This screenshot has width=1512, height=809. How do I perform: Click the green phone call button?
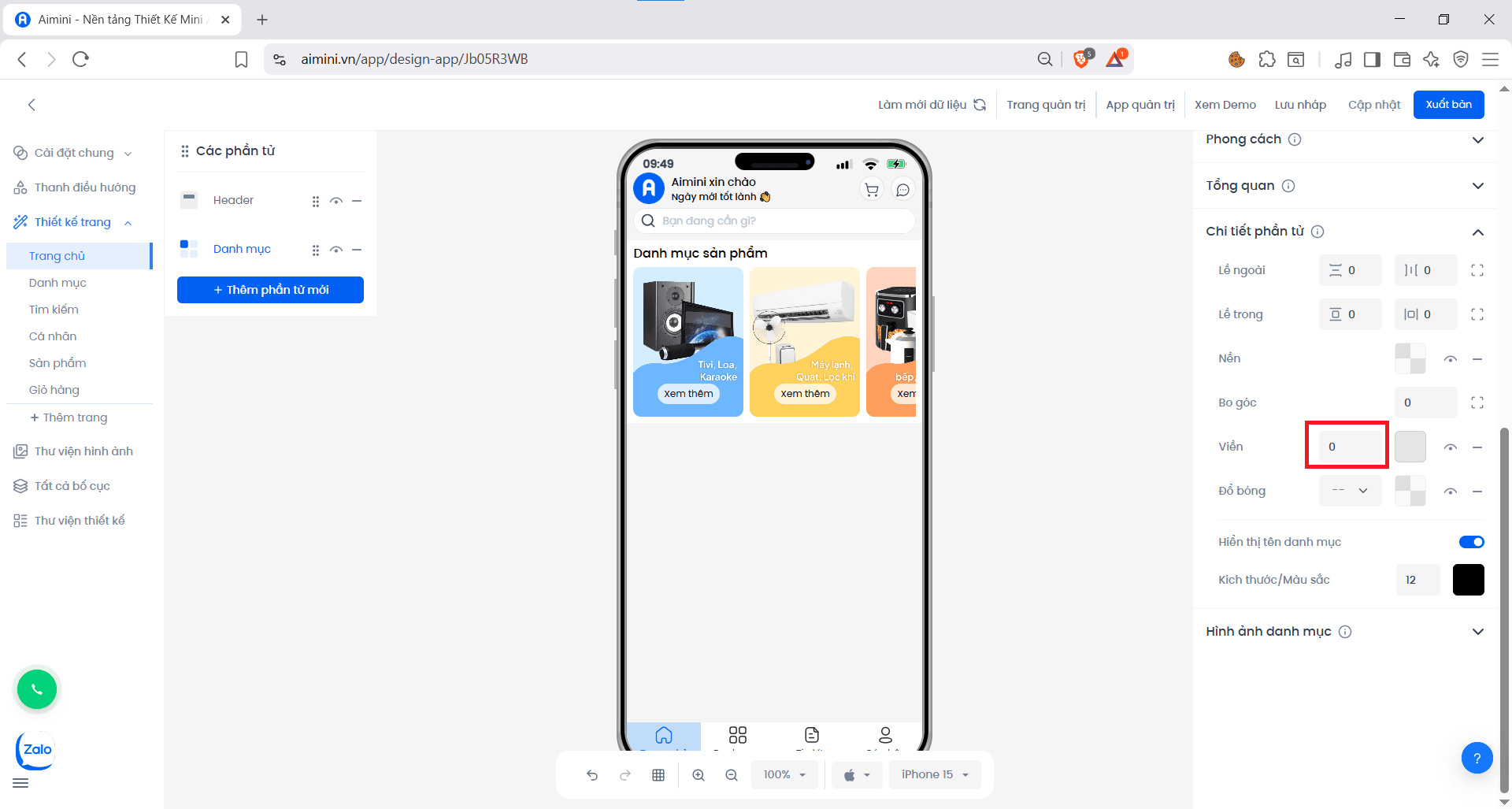coord(37,689)
